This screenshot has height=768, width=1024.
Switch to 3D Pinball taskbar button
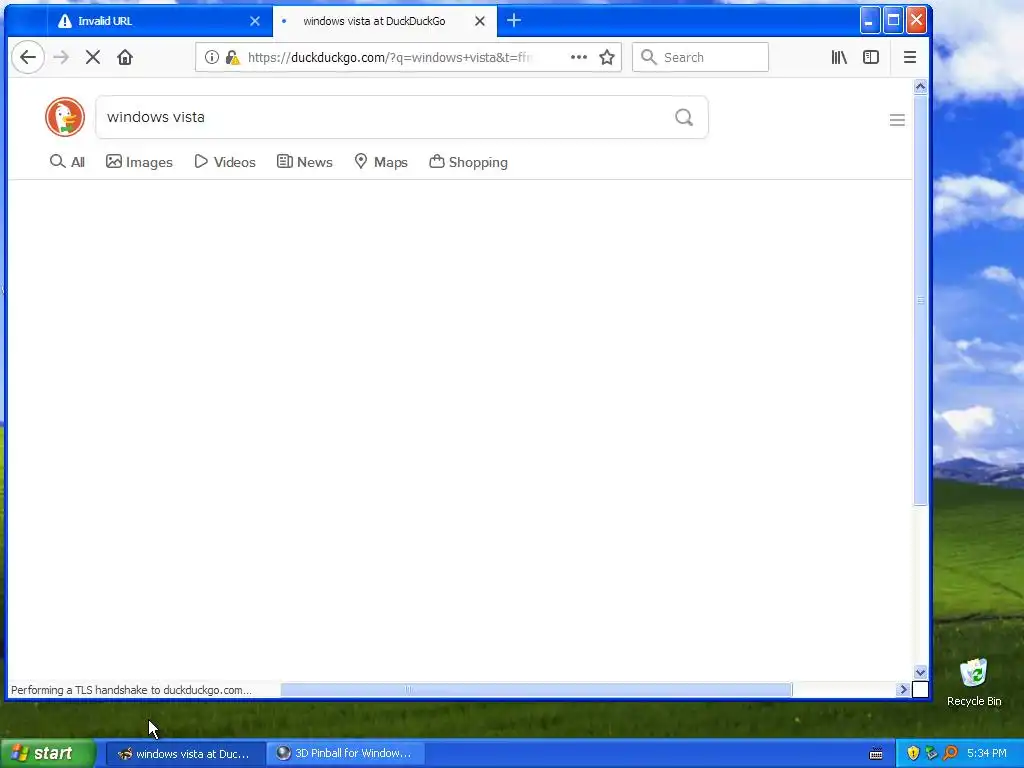346,754
